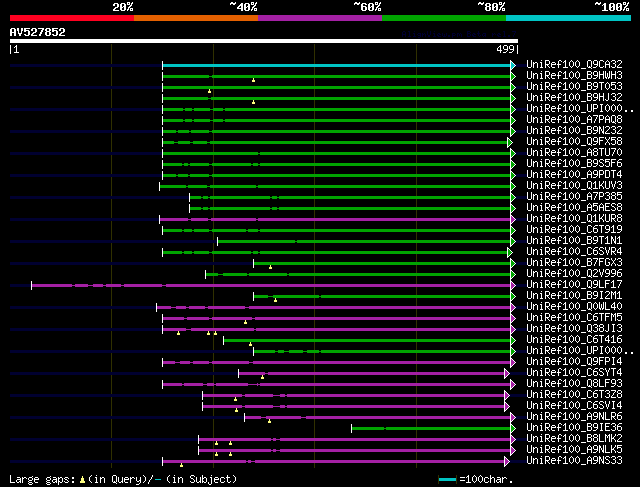
Task: Click position 499 end label of query
Action: 505,49
